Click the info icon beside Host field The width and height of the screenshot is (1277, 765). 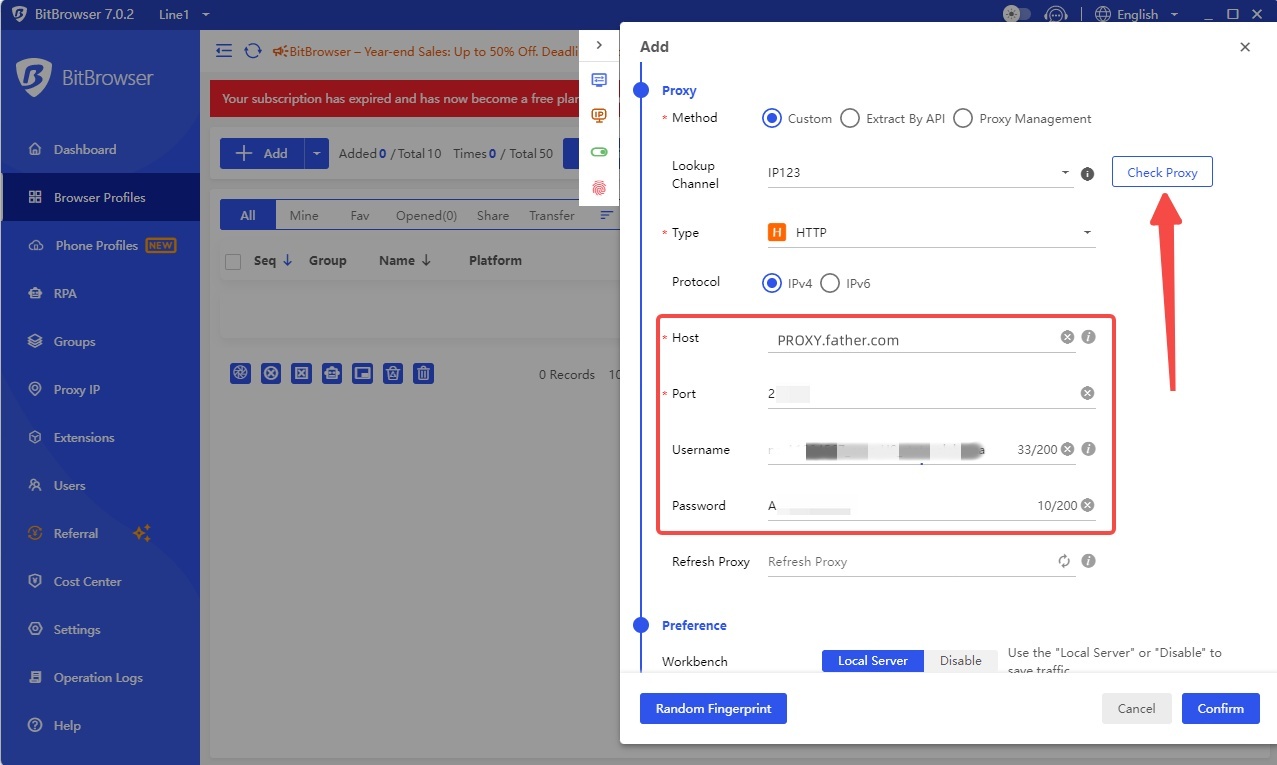point(1089,337)
